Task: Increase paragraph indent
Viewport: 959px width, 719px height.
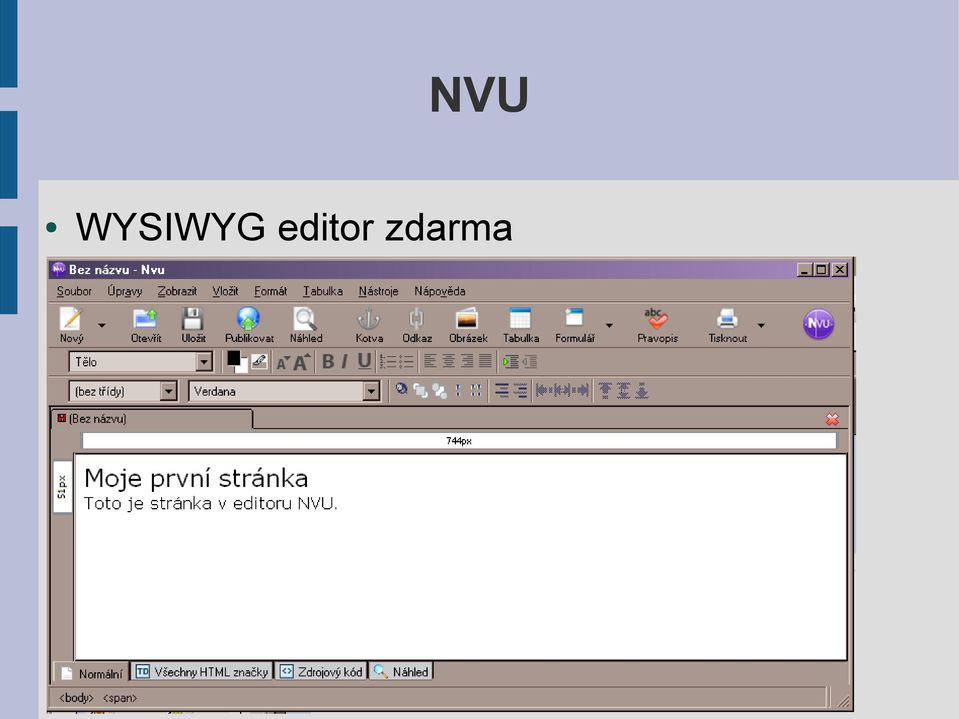Action: pos(511,362)
